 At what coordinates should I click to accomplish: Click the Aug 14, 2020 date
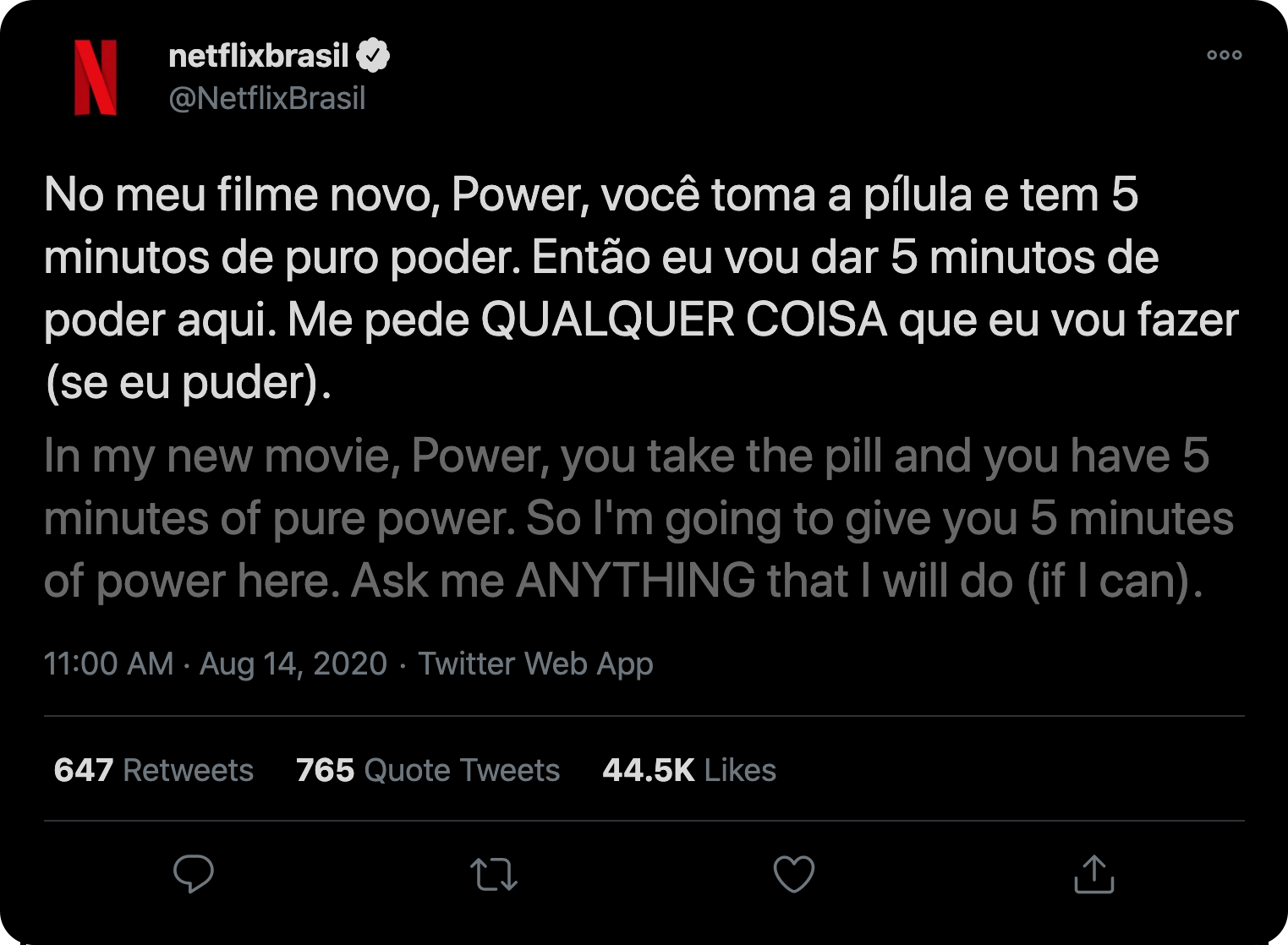pyautogui.click(x=293, y=664)
